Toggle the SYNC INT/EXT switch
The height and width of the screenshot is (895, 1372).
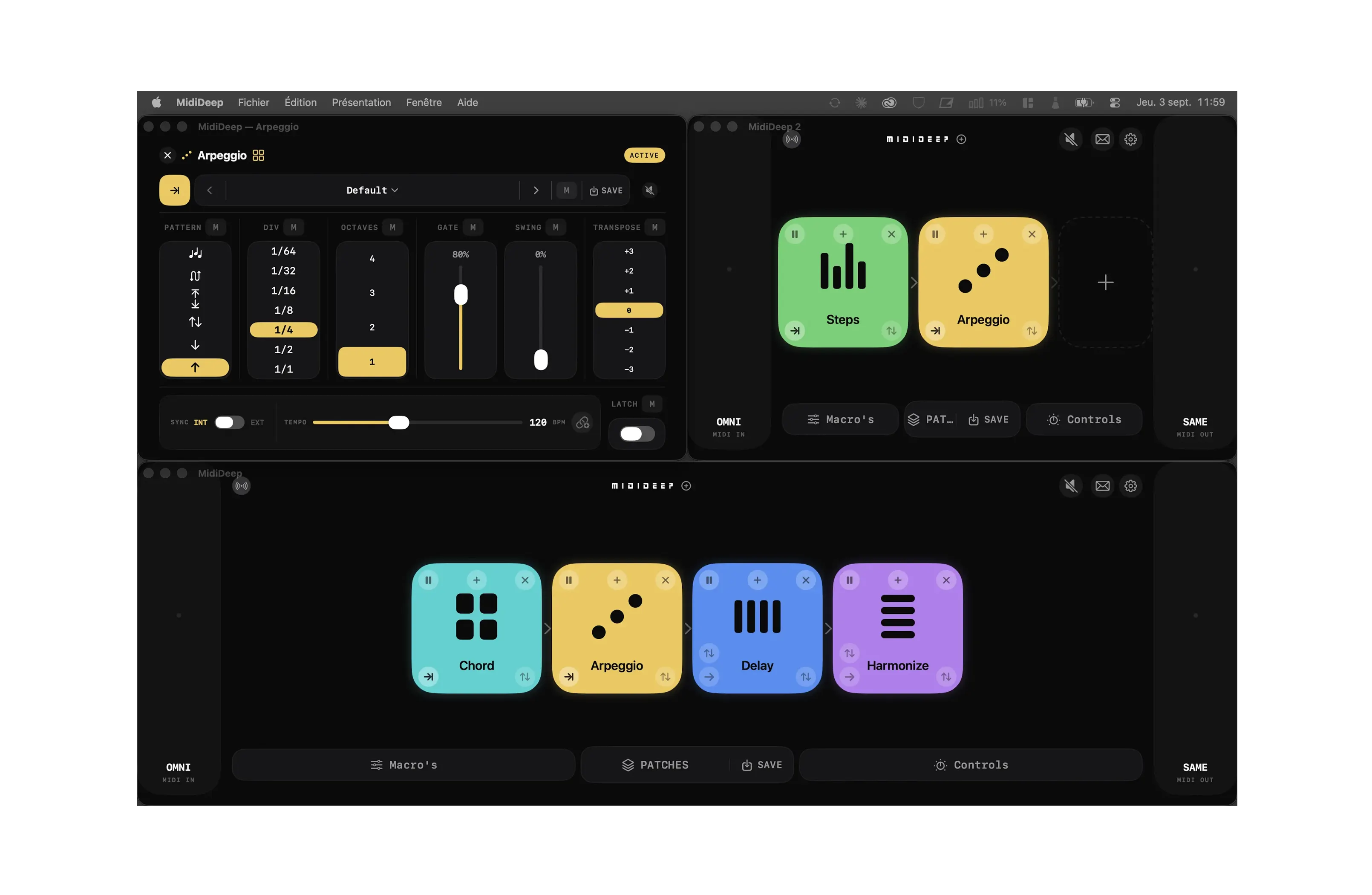click(x=229, y=423)
